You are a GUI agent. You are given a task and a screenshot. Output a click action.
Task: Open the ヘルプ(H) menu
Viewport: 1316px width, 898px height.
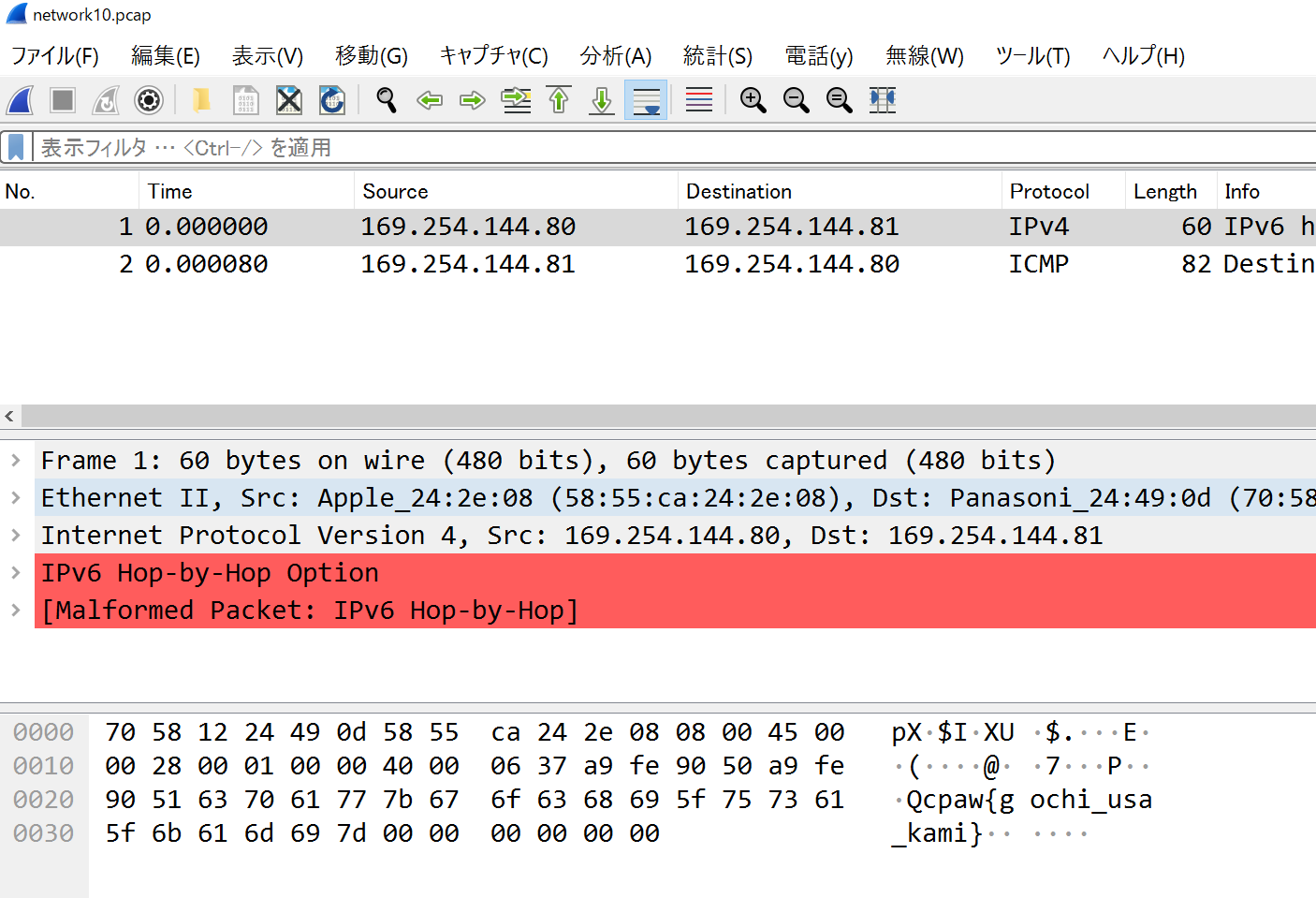(x=1144, y=56)
